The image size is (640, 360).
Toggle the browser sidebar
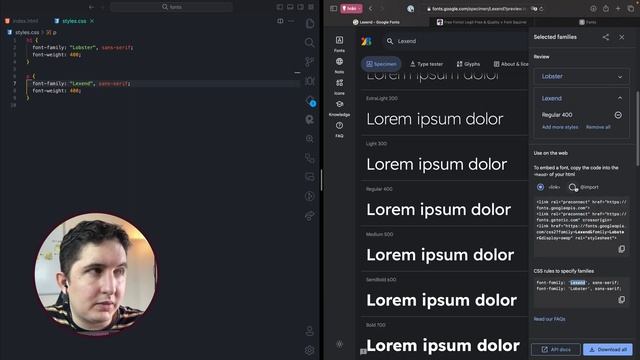[333, 8]
